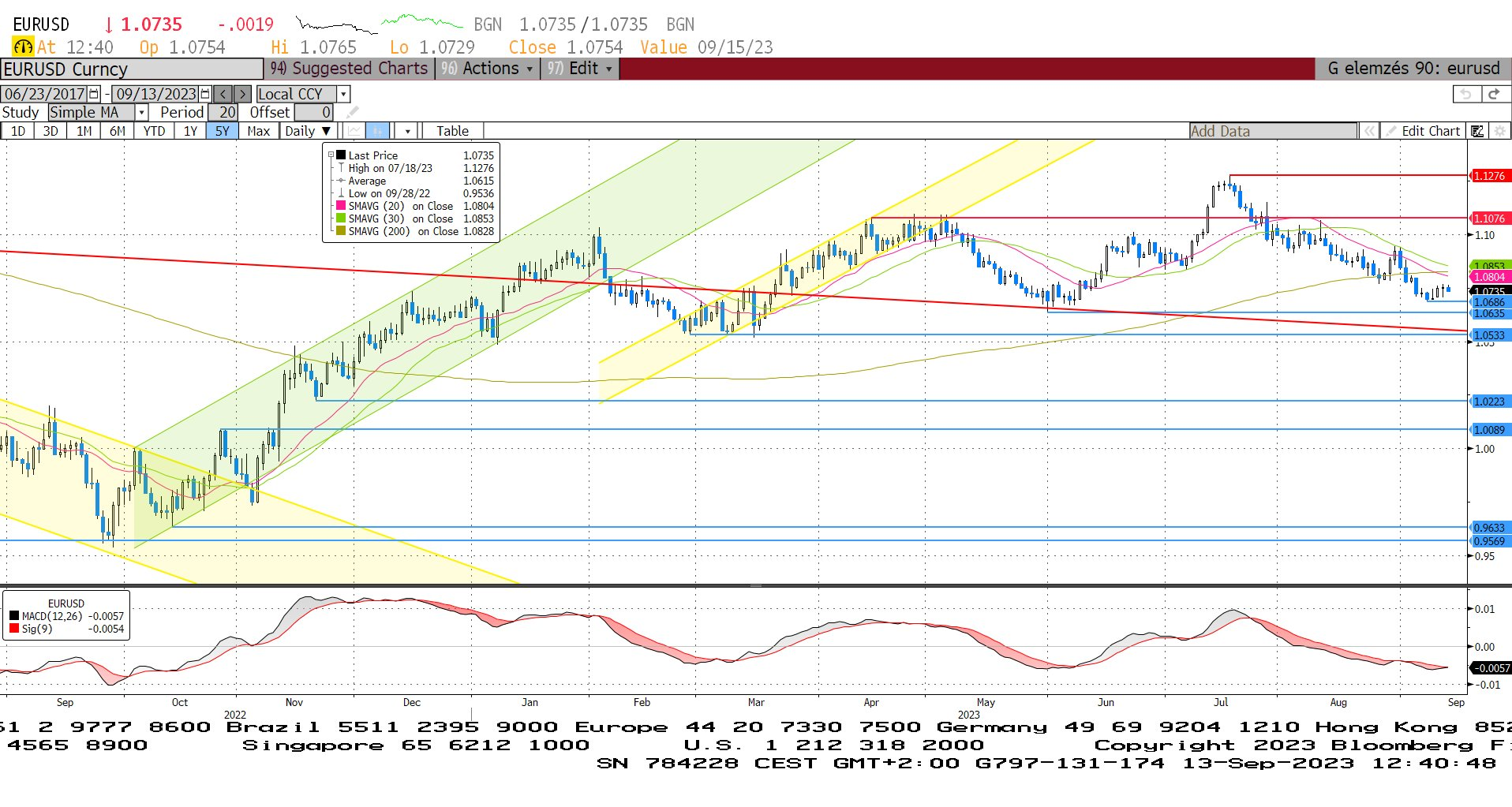Open chart settings gear icon
This screenshot has width=1512, height=807.
[x=1499, y=131]
